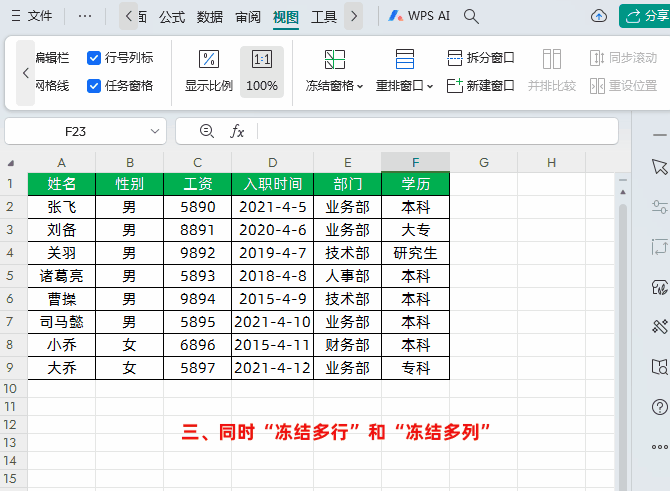Viewport: 670px width, 491px height.
Task: Click the sidebar minimize dash icon
Action: coord(659,135)
